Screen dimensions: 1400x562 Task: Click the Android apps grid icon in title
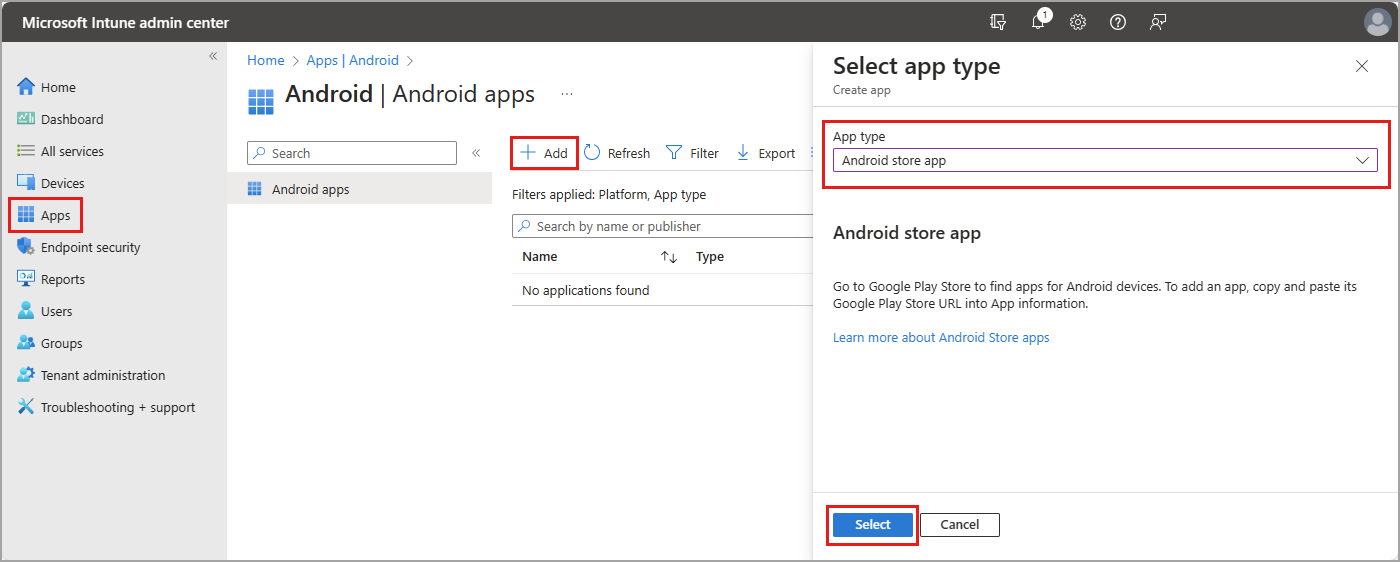[x=260, y=100]
